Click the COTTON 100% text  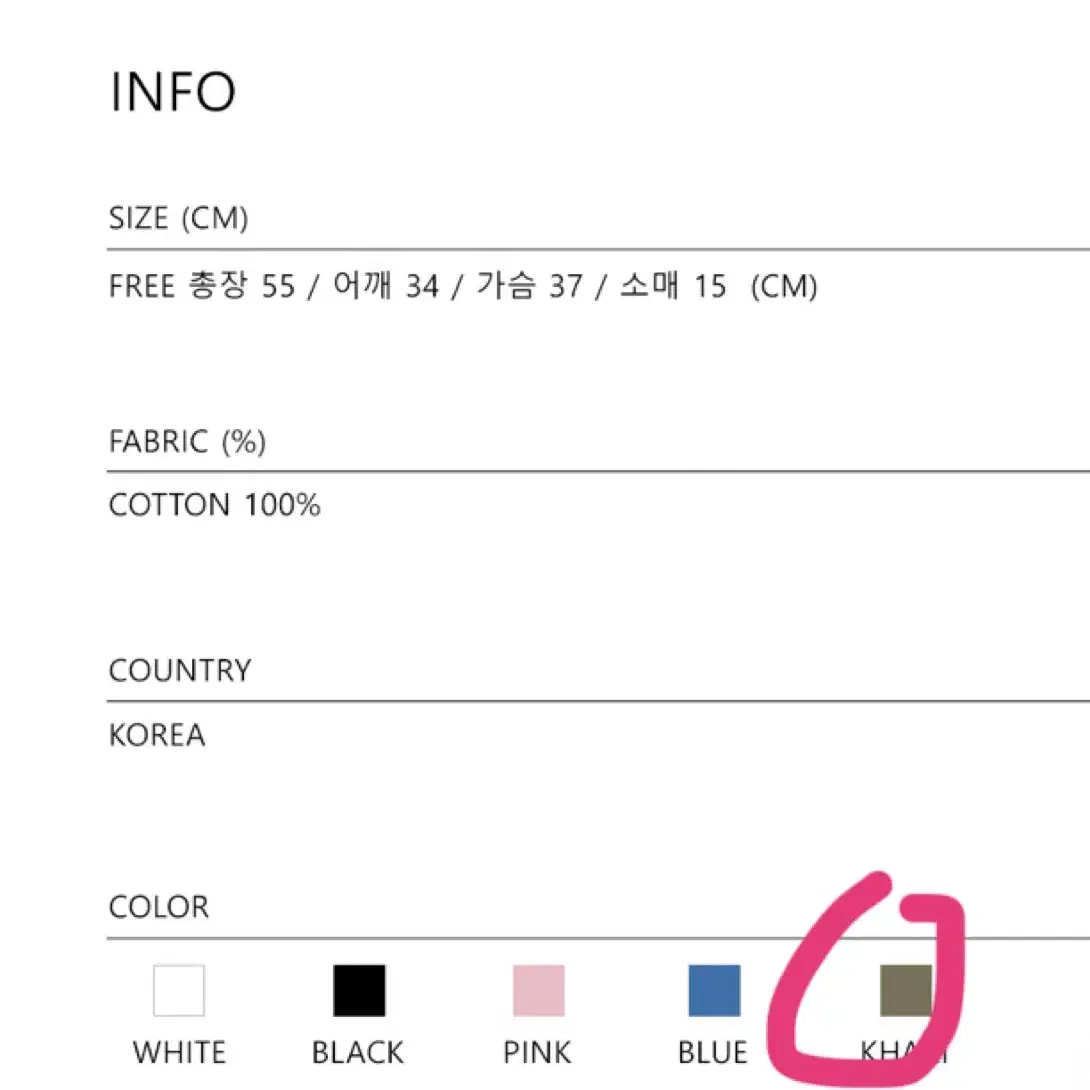[215, 505]
